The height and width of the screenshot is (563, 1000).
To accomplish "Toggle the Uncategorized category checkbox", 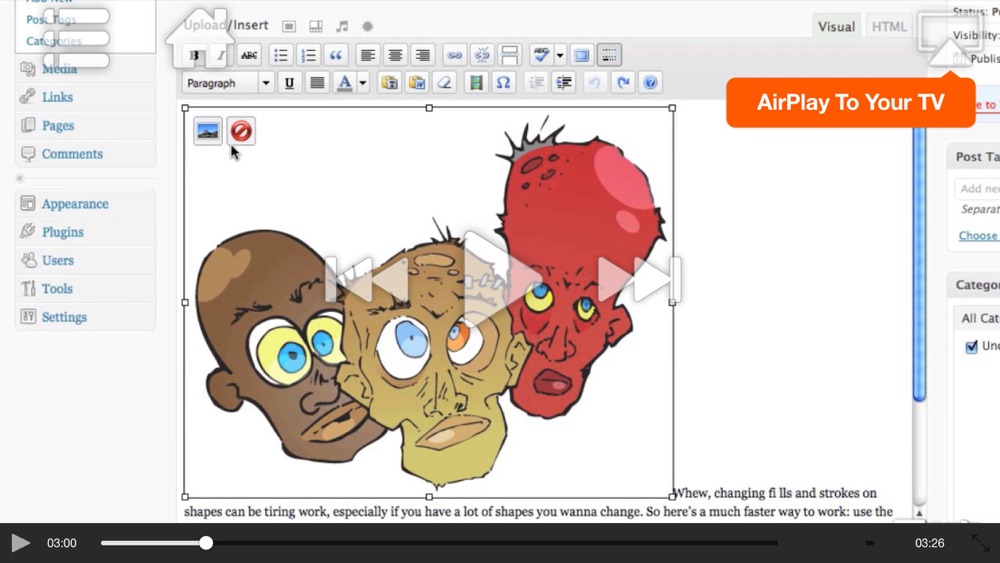I will click(971, 347).
